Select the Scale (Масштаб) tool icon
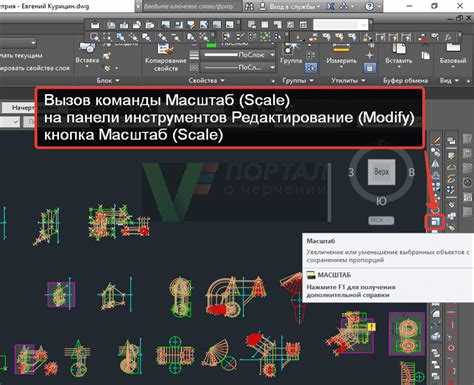This screenshot has height=385, width=474. [x=436, y=221]
